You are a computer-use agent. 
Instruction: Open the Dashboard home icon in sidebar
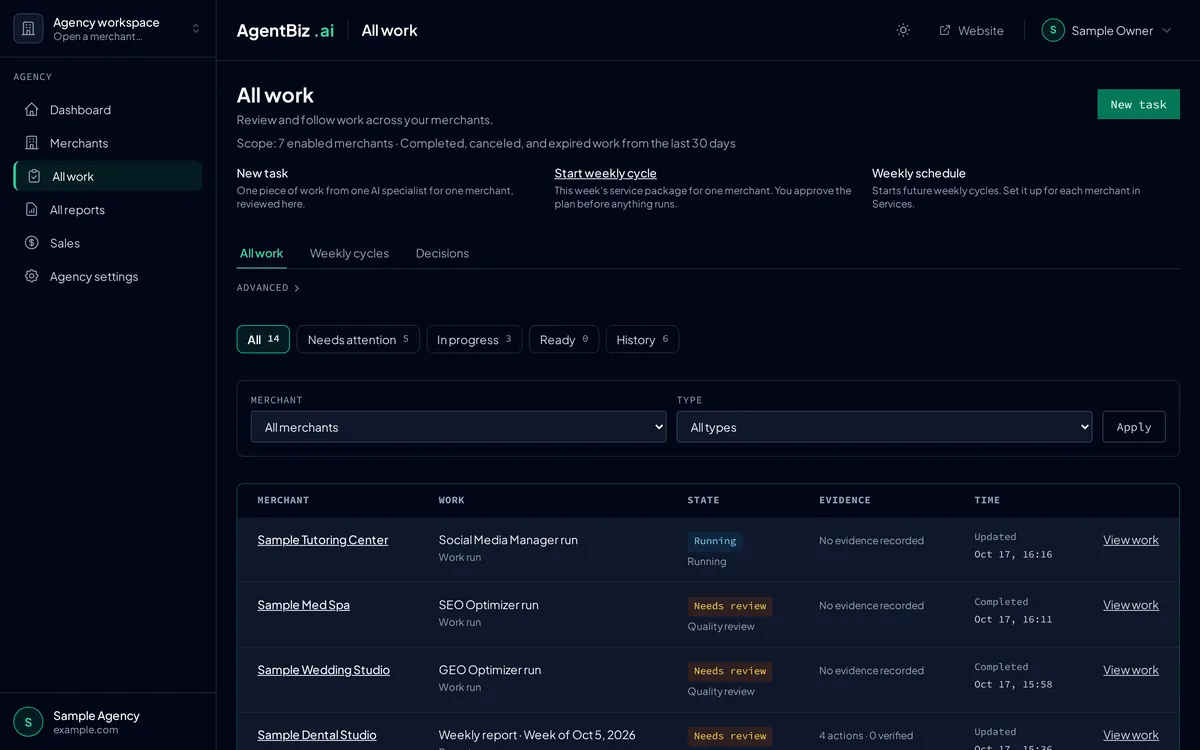32,109
